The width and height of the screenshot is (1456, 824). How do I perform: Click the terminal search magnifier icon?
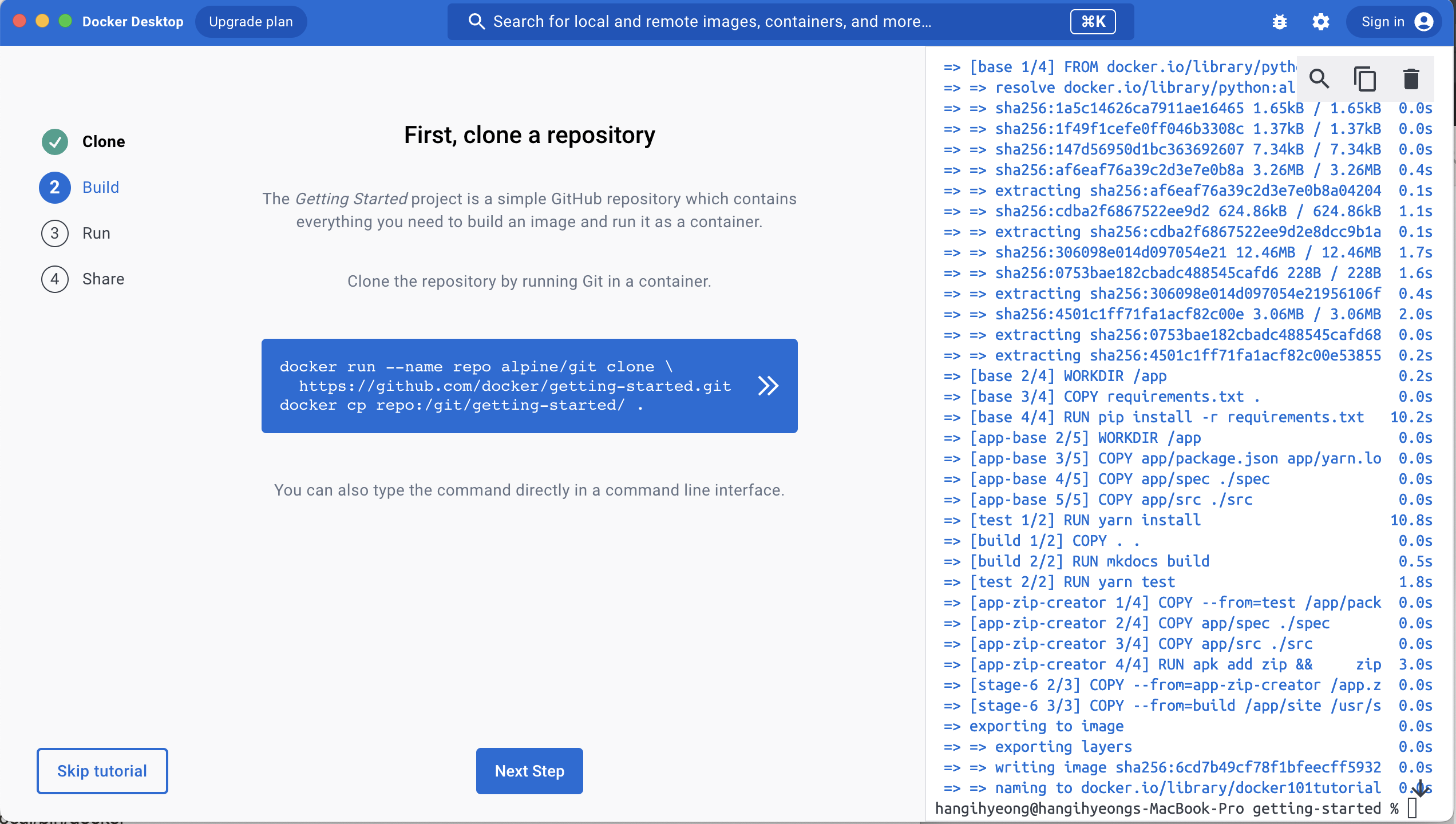(x=1319, y=78)
